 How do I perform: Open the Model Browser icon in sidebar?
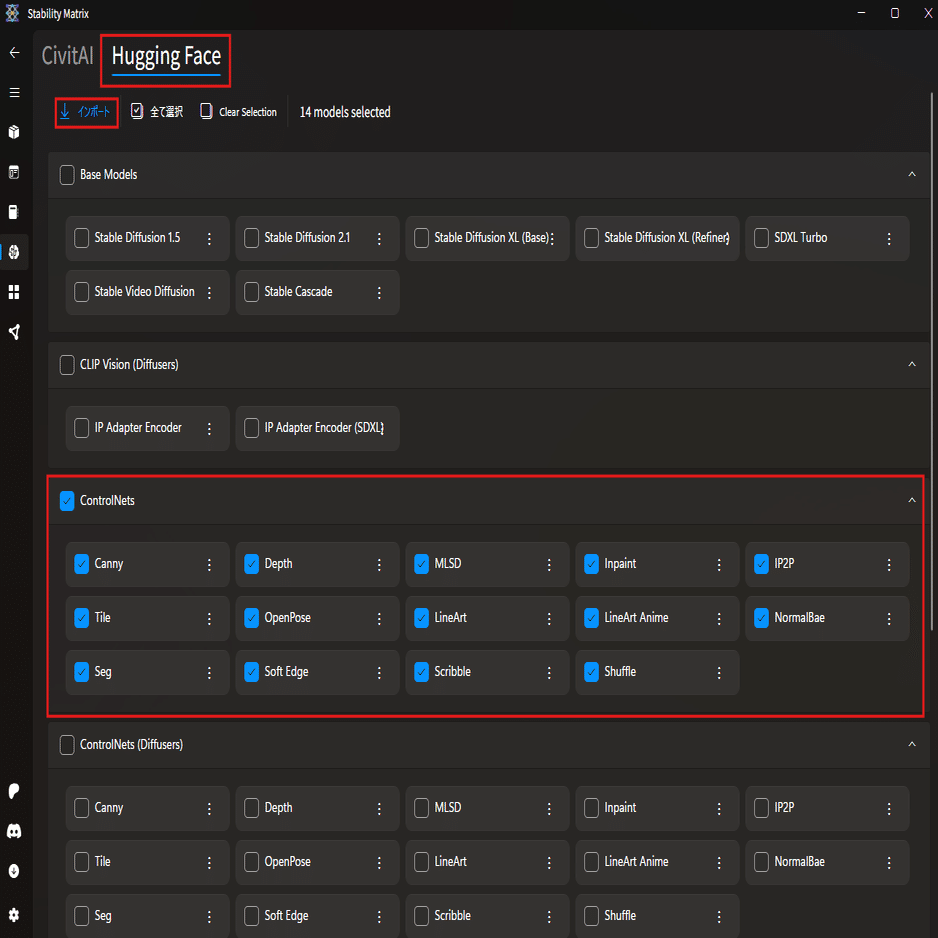point(14,252)
